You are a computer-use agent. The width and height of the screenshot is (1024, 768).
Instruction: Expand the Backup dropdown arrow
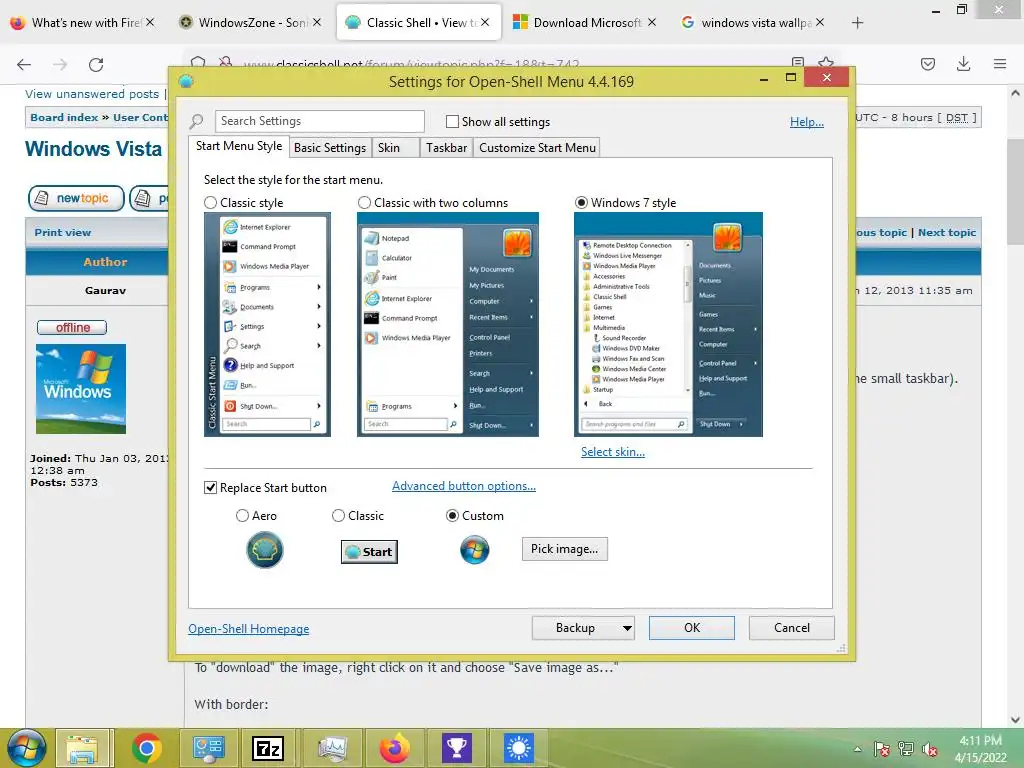[x=627, y=628]
